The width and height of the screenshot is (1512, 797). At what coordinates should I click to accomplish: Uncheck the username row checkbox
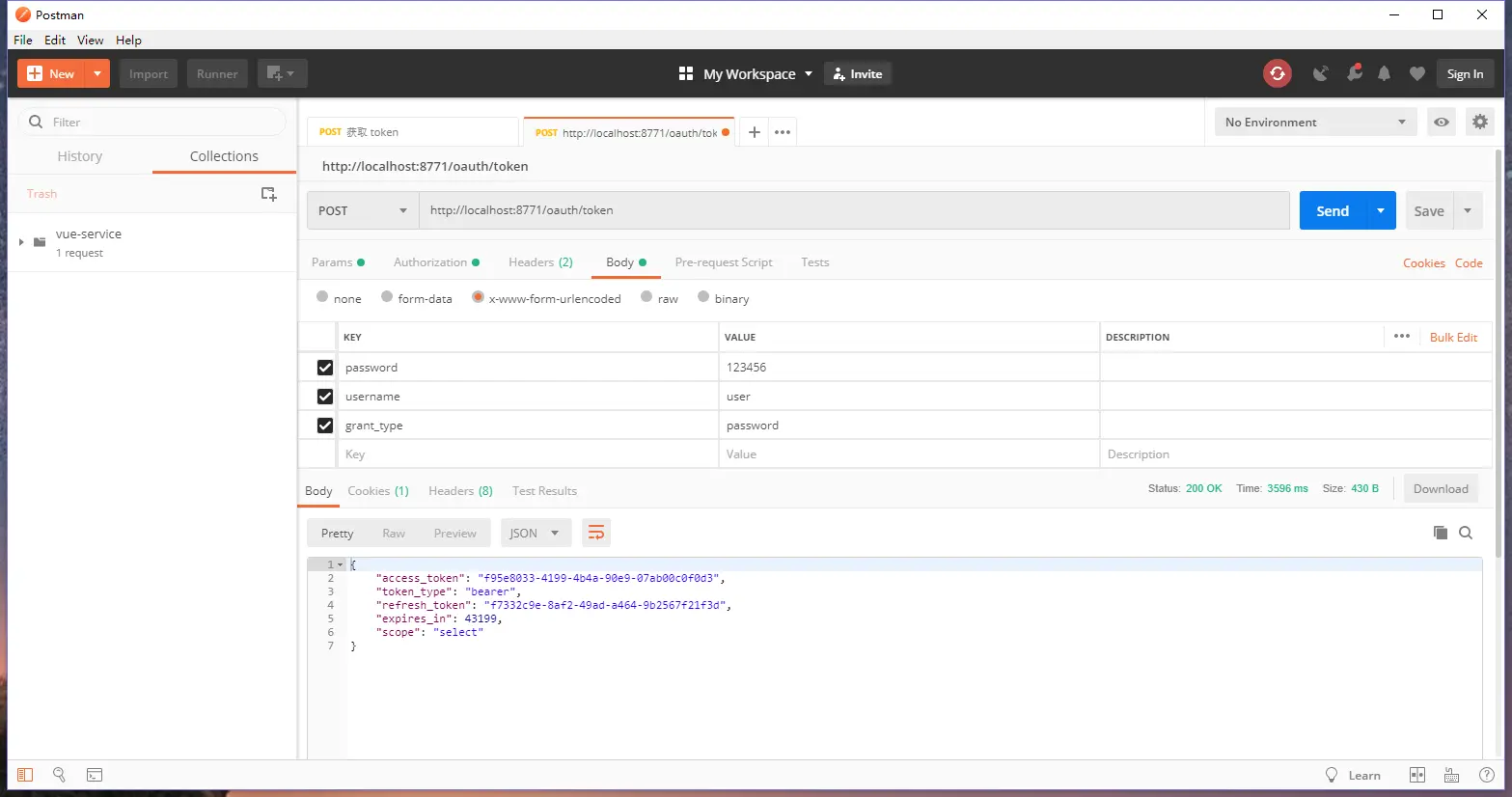(325, 397)
